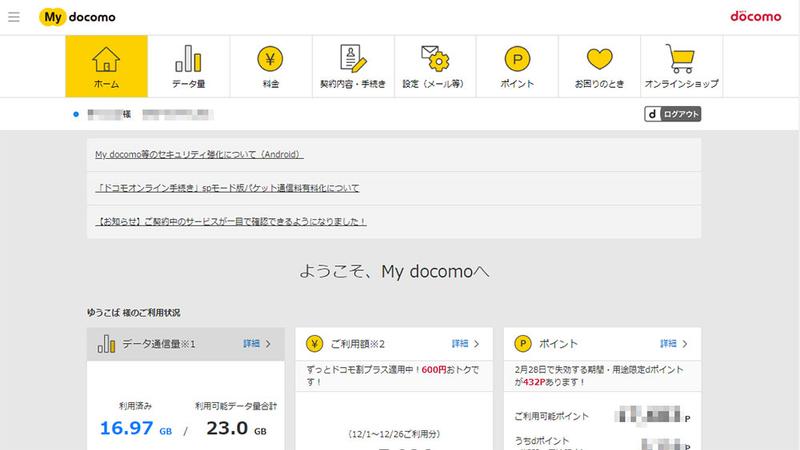Click the 利用可能データ量合計 label
This screenshot has width=800, height=450.
(236, 406)
